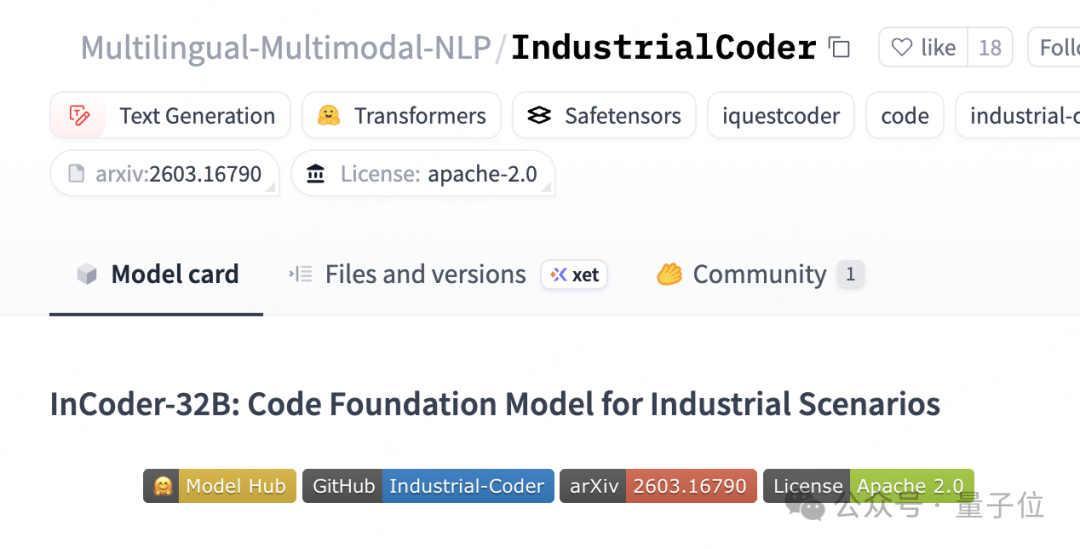Screen dimensions: 1080x549
Task: Click the Community count badge 1
Action: click(850, 274)
